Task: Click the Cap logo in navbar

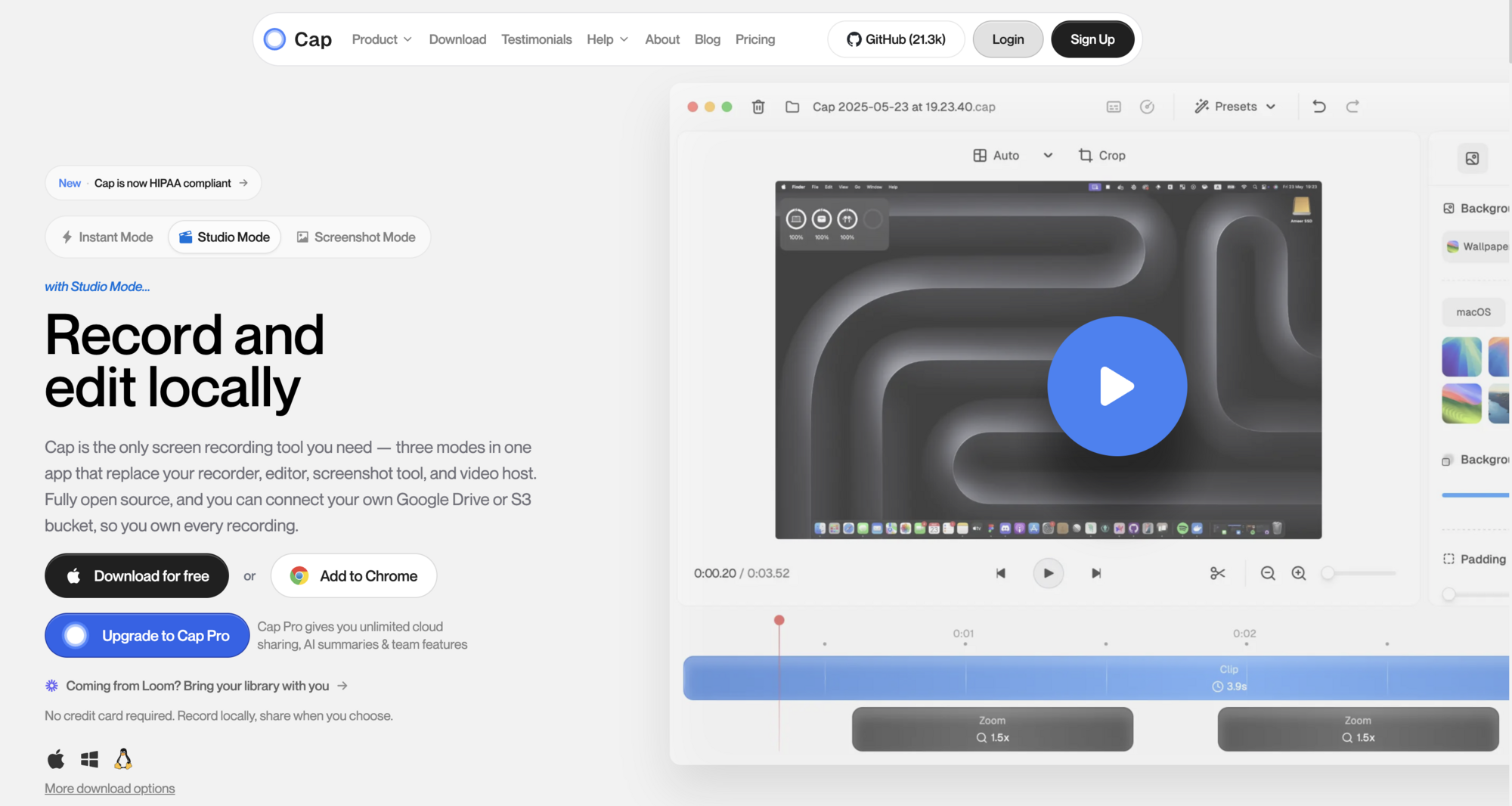Action: point(297,39)
